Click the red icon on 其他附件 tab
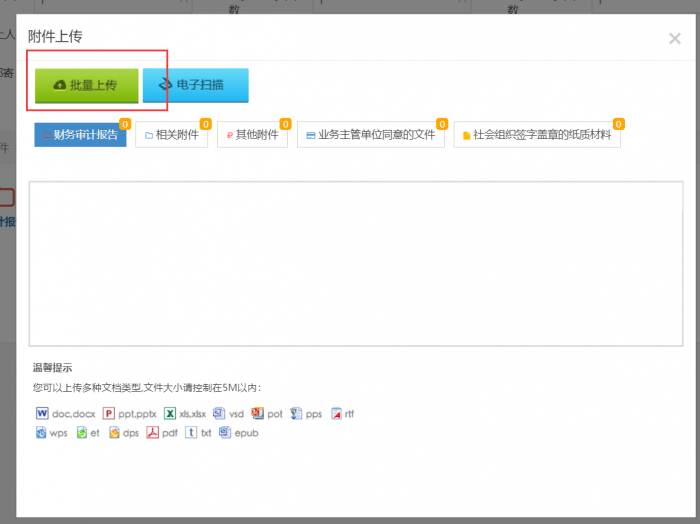The image size is (700, 524). pyautogui.click(x=229, y=135)
